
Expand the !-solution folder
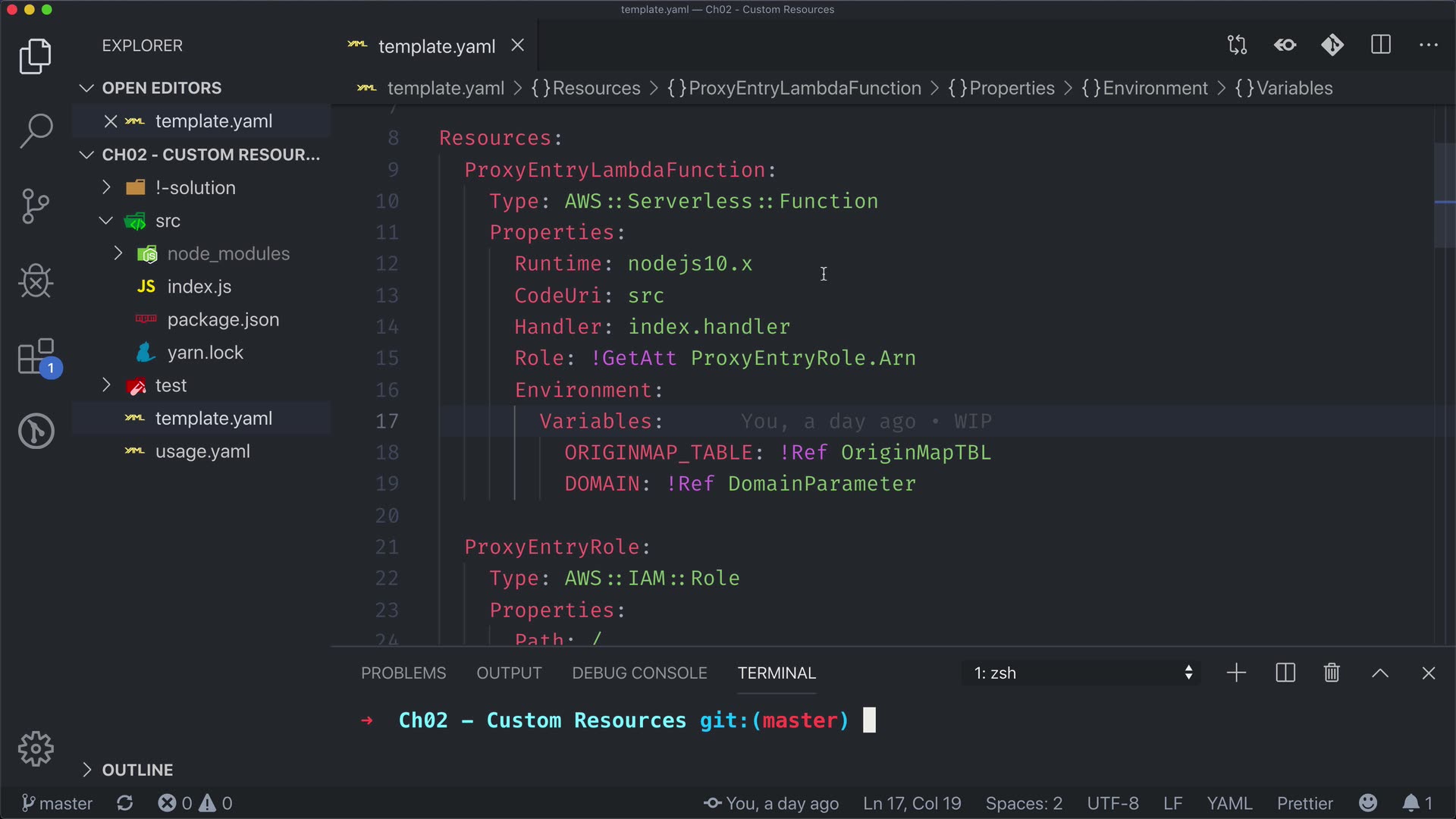tap(195, 188)
